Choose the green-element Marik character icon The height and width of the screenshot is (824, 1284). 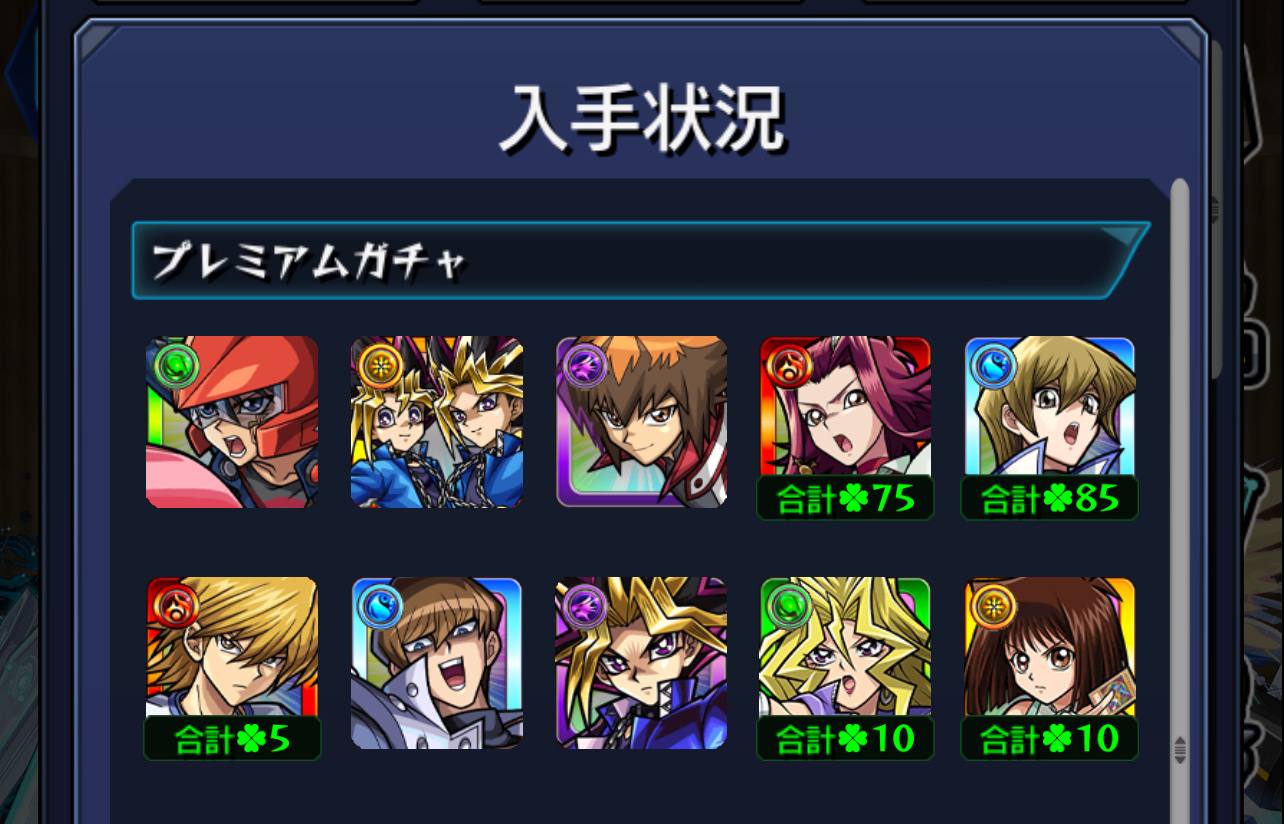[846, 648]
